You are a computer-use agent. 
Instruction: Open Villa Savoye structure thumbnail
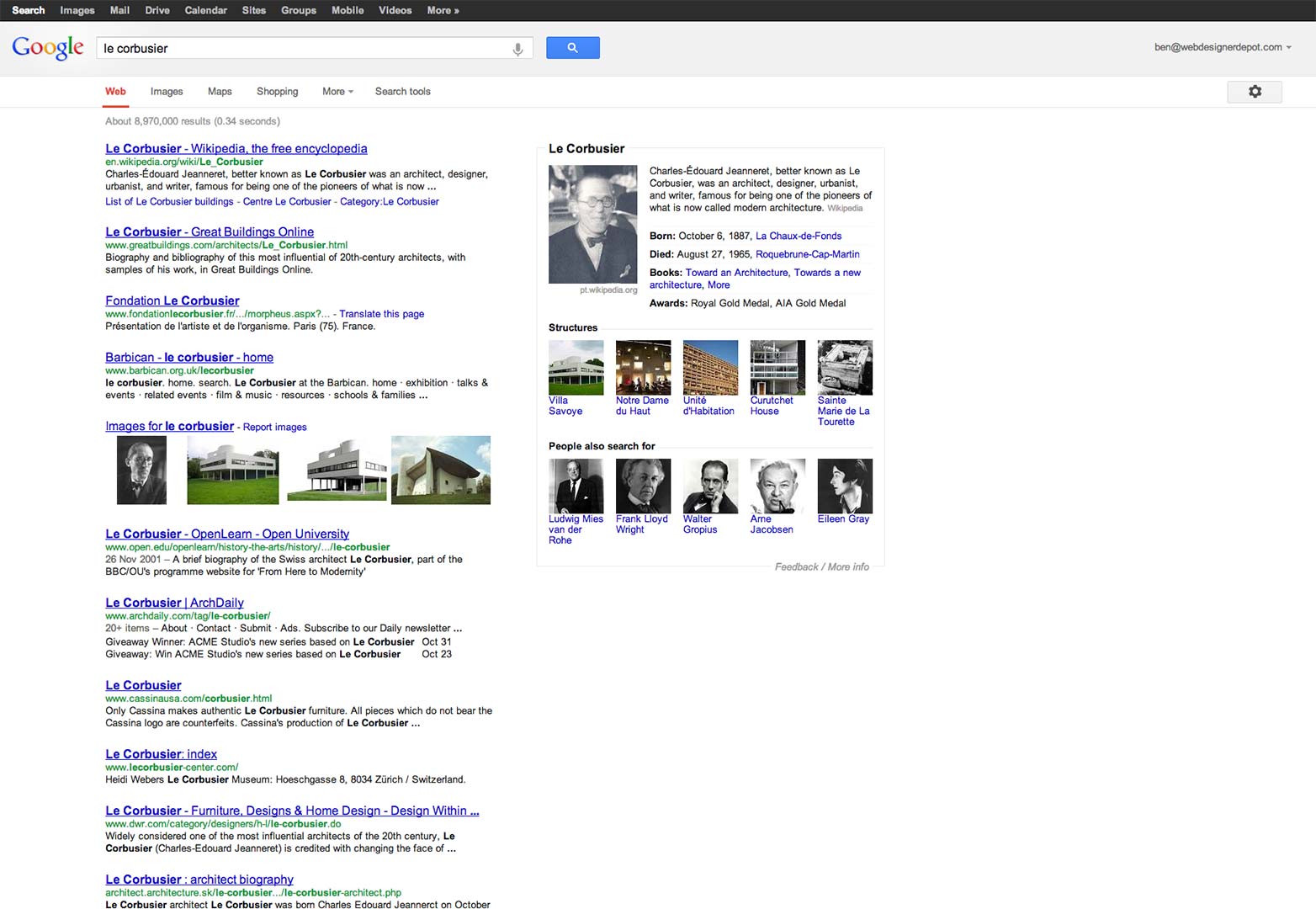[x=576, y=368]
